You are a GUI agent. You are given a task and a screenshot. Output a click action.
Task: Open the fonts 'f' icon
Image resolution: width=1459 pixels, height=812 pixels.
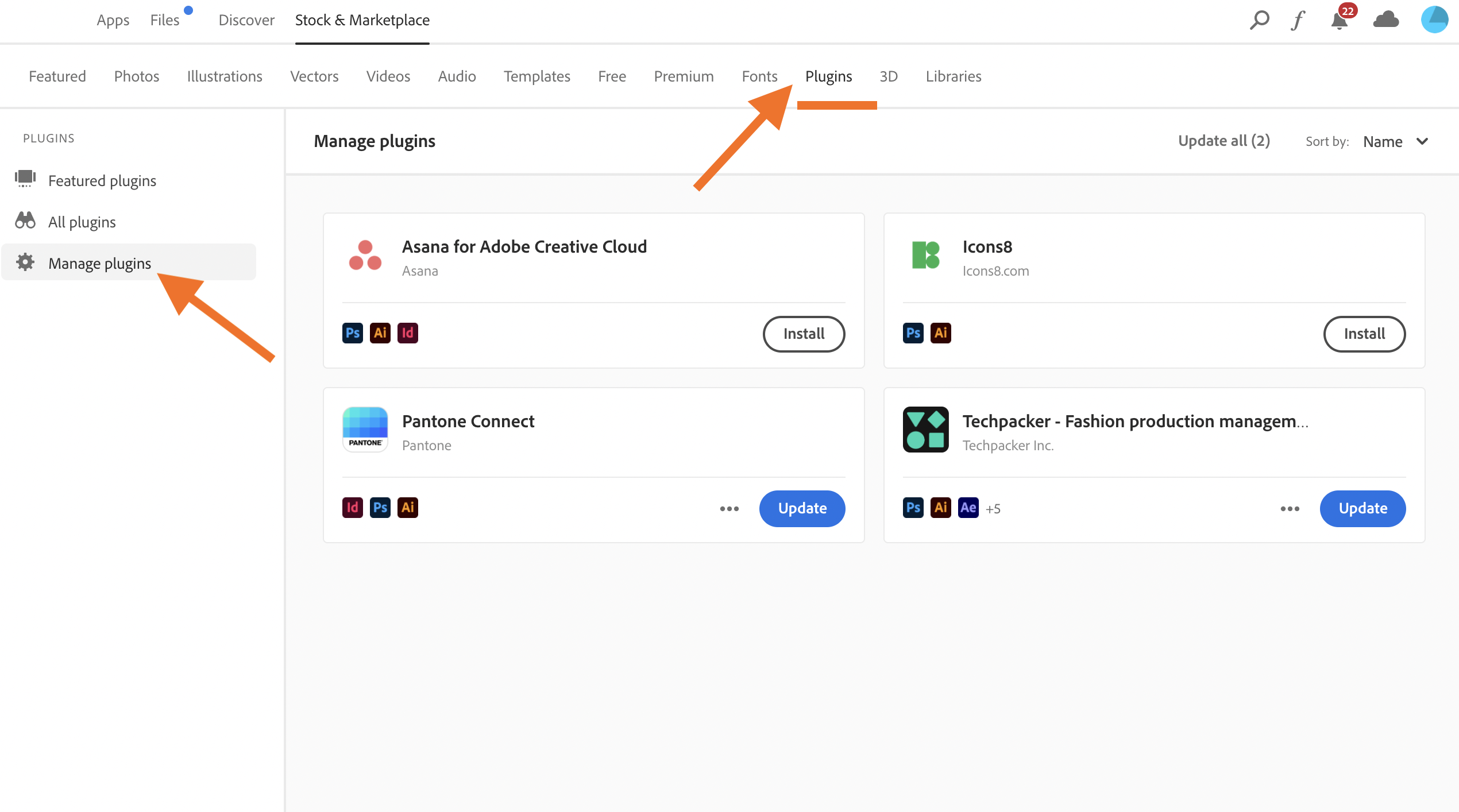click(1298, 20)
